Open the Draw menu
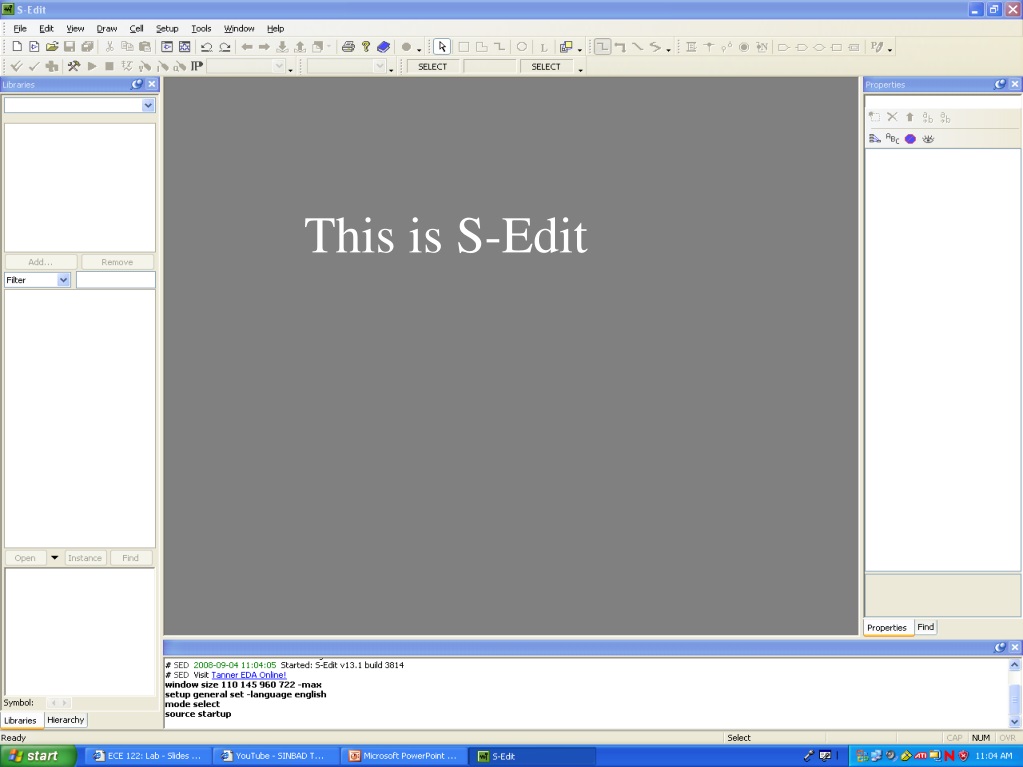 [106, 28]
